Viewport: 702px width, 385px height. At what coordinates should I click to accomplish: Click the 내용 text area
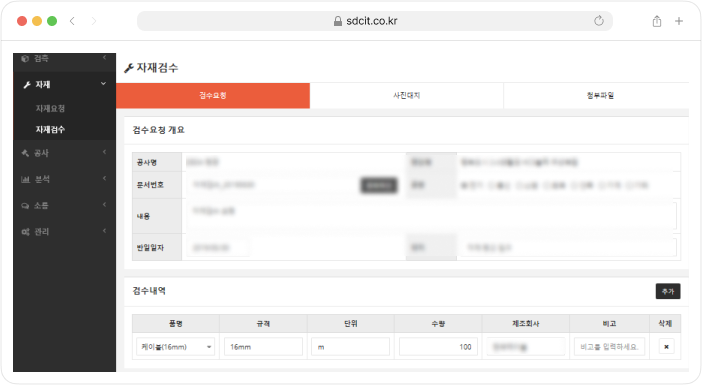(x=431, y=216)
